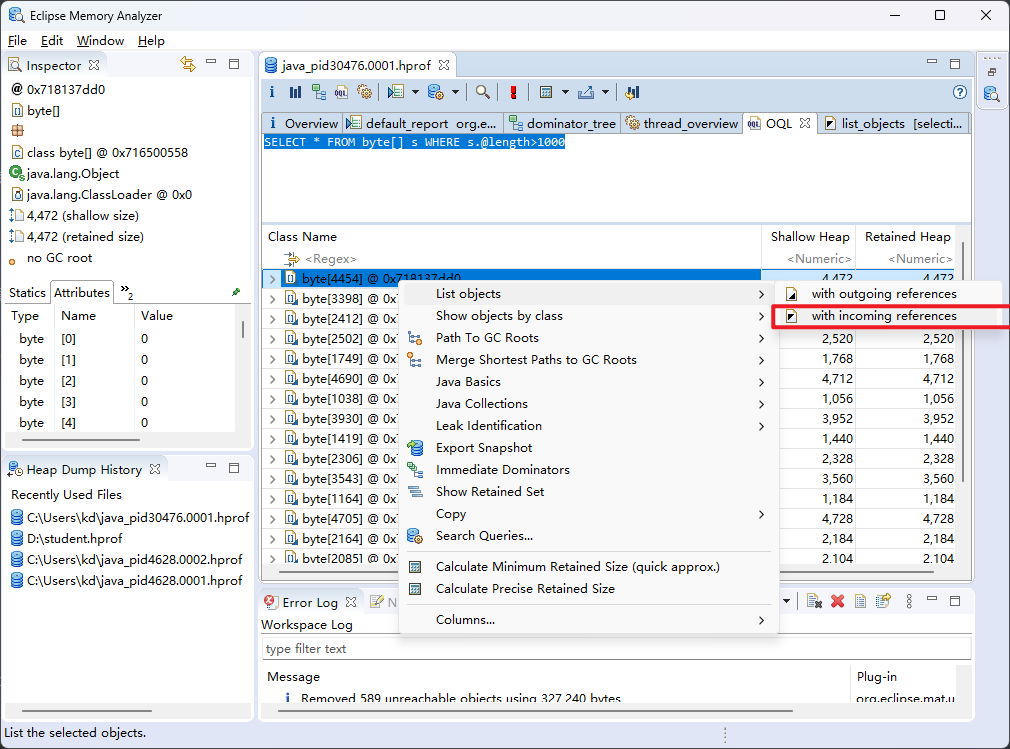1010x749 pixels.
Task: Click Export Snapshot menu icon
Action: (415, 448)
